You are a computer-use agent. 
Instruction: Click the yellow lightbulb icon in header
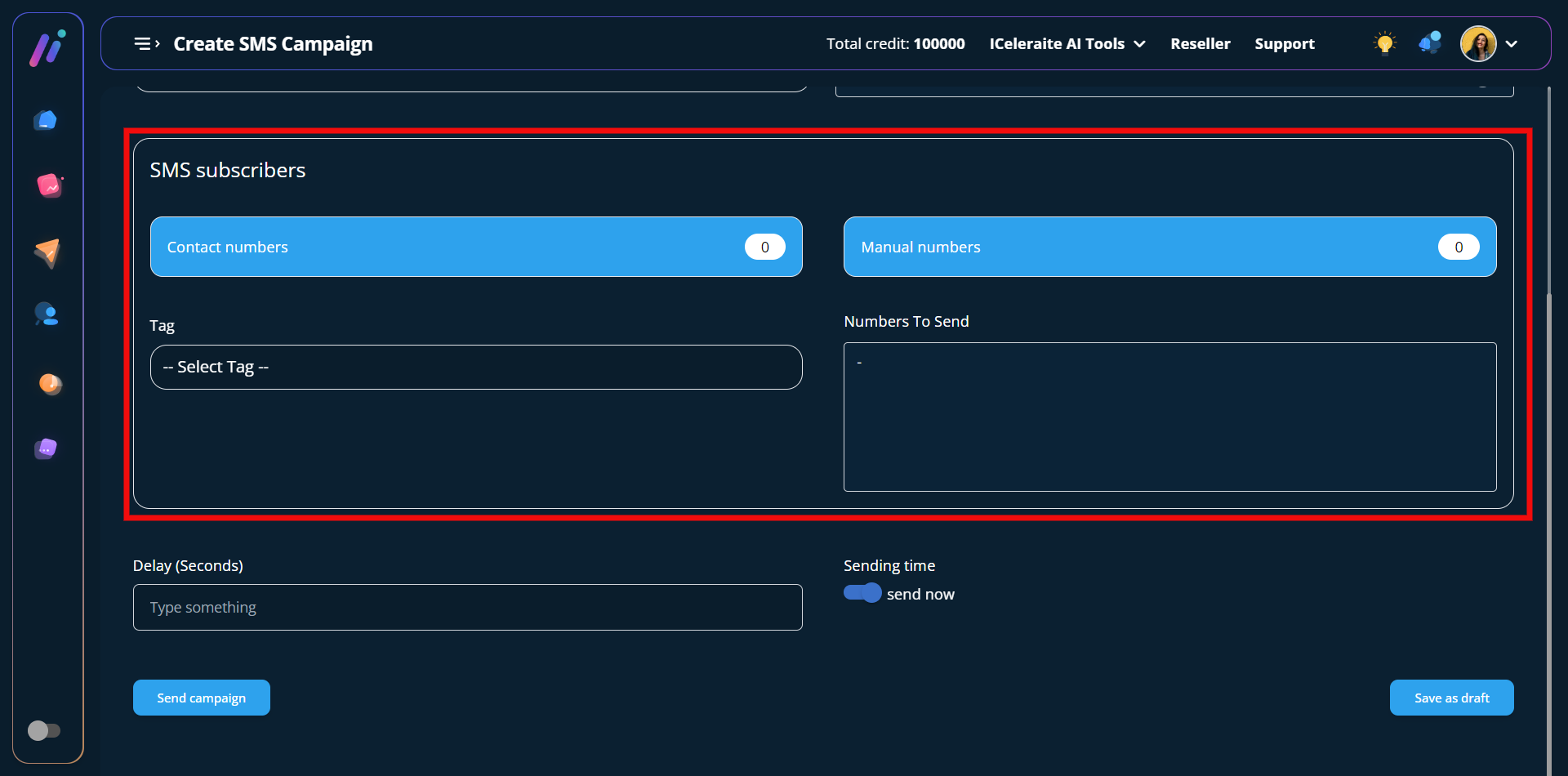[1384, 43]
